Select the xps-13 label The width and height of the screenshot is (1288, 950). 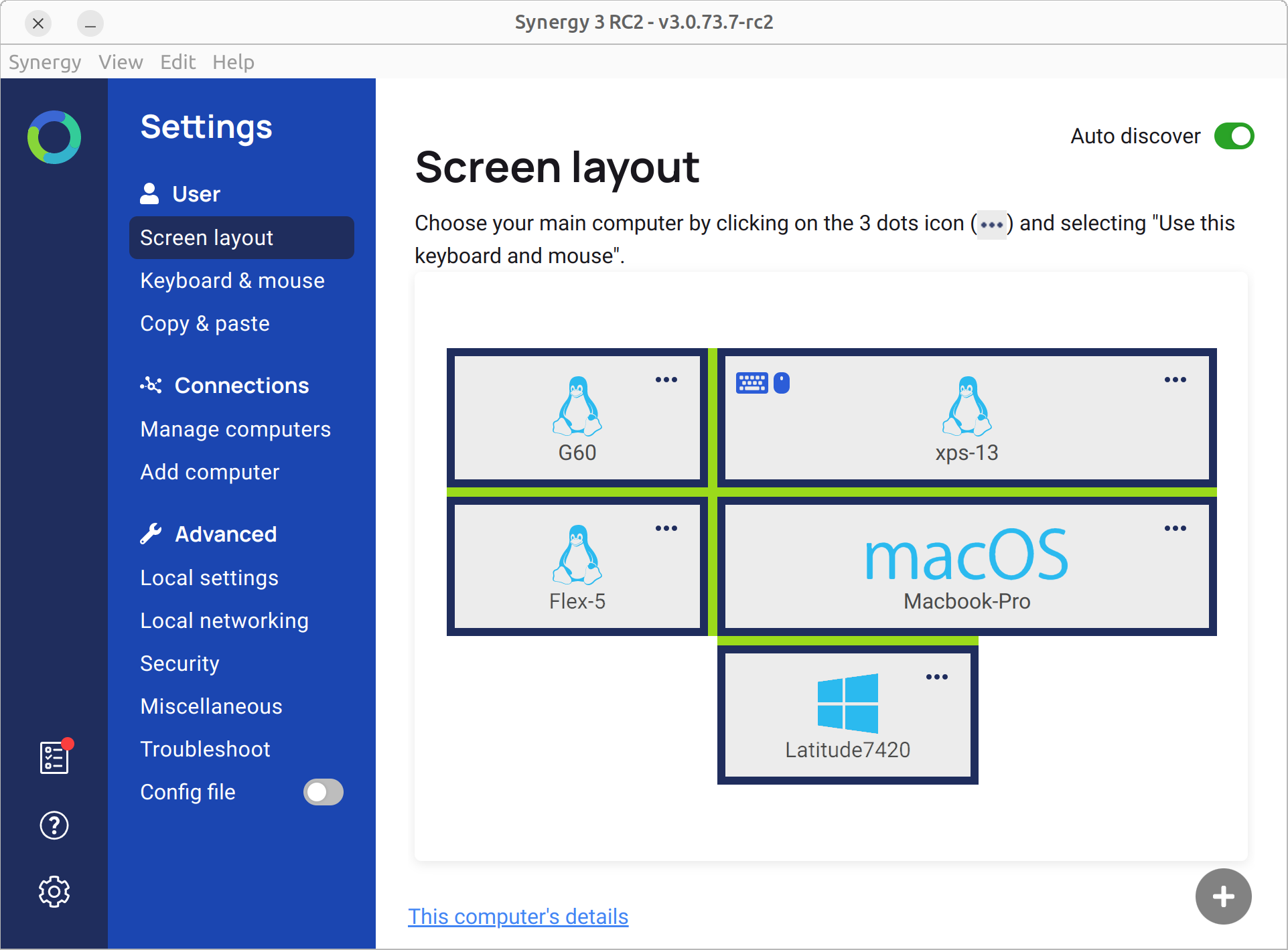pos(967,453)
